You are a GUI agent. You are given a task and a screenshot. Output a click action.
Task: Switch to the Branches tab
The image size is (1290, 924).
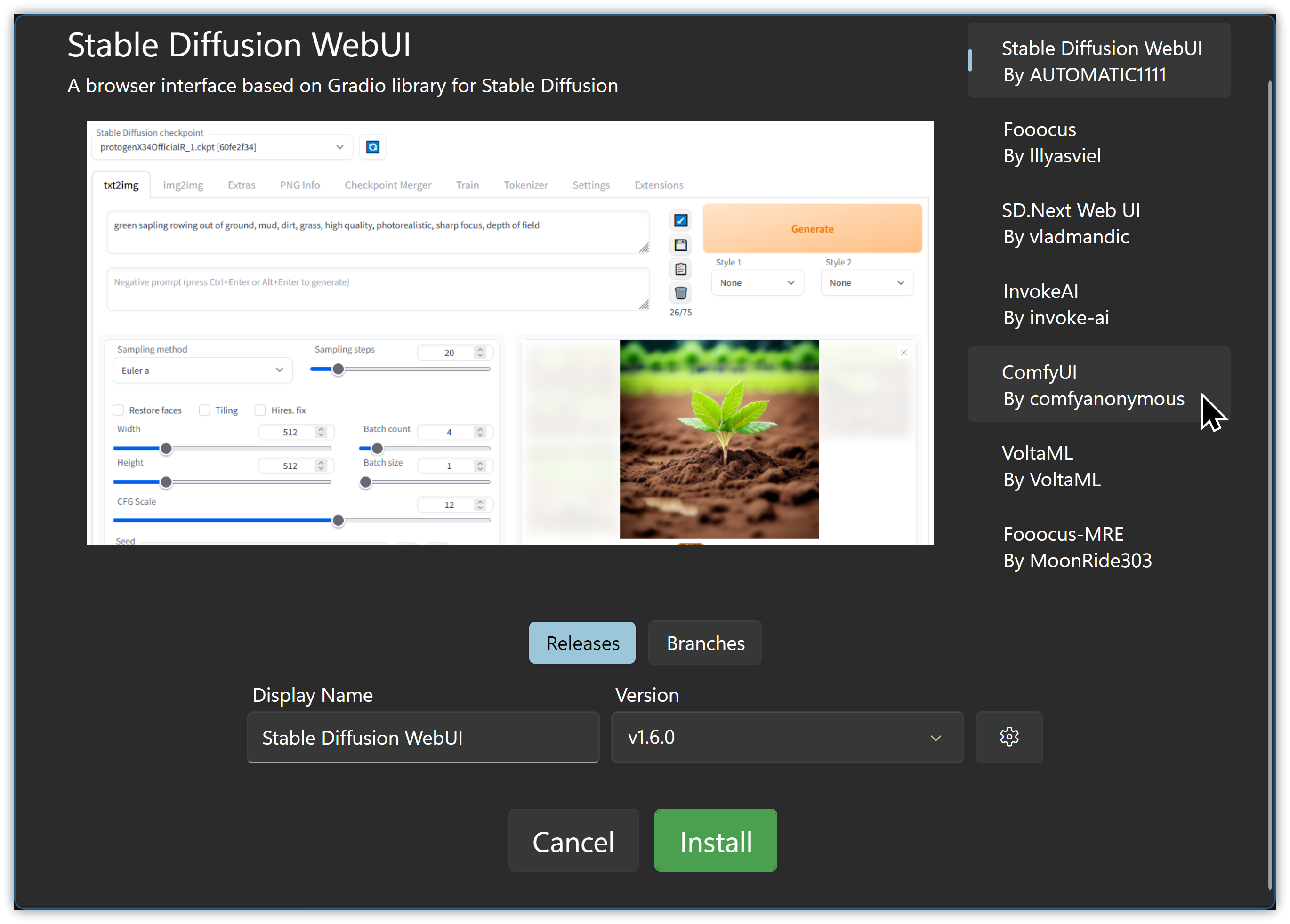pyautogui.click(x=705, y=643)
